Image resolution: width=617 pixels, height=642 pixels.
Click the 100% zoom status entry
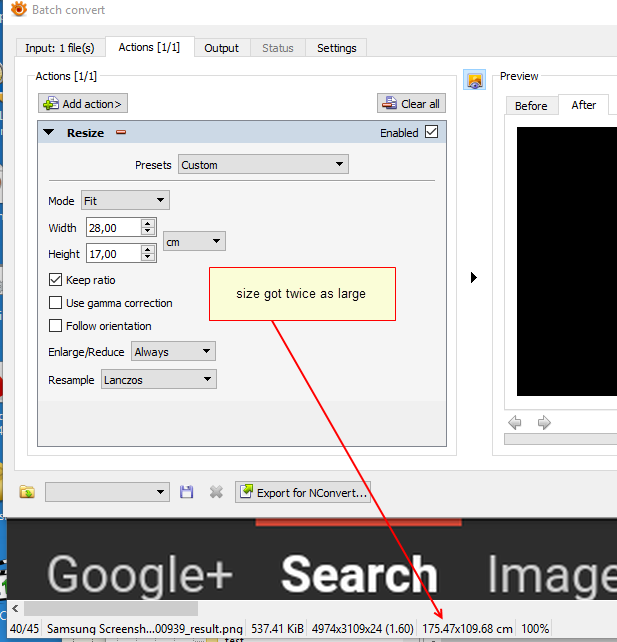(x=535, y=628)
